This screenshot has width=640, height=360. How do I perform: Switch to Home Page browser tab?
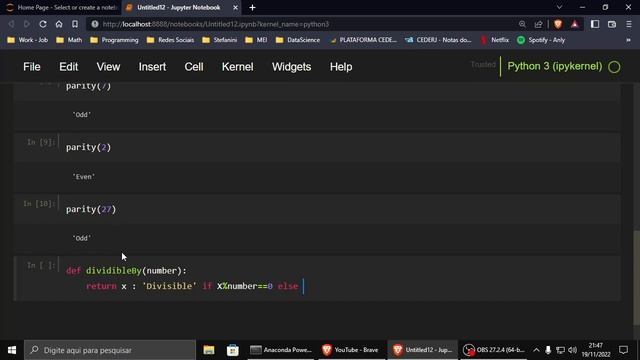61,7
